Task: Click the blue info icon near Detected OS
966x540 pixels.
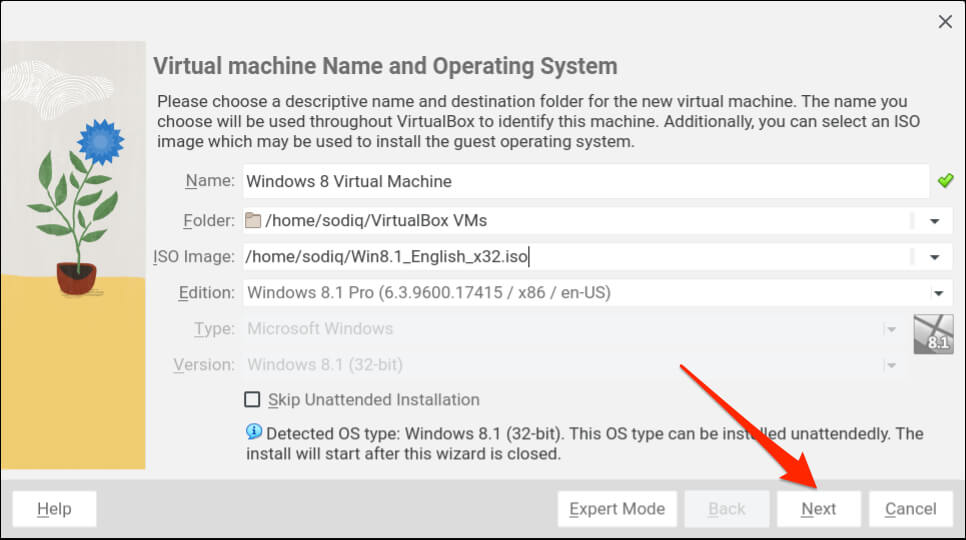Action: tap(254, 432)
